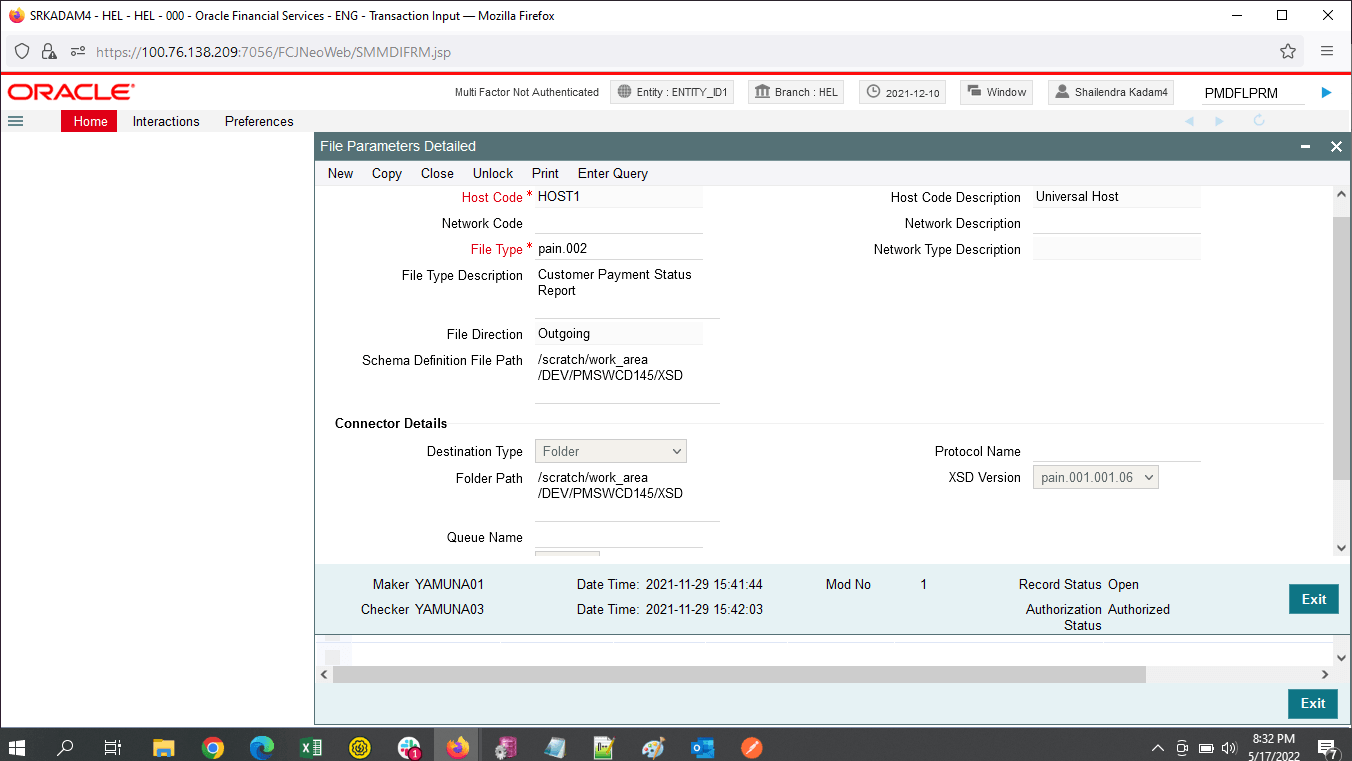Click Copy in the form toolbar
The height and width of the screenshot is (761, 1352).
tap(387, 173)
